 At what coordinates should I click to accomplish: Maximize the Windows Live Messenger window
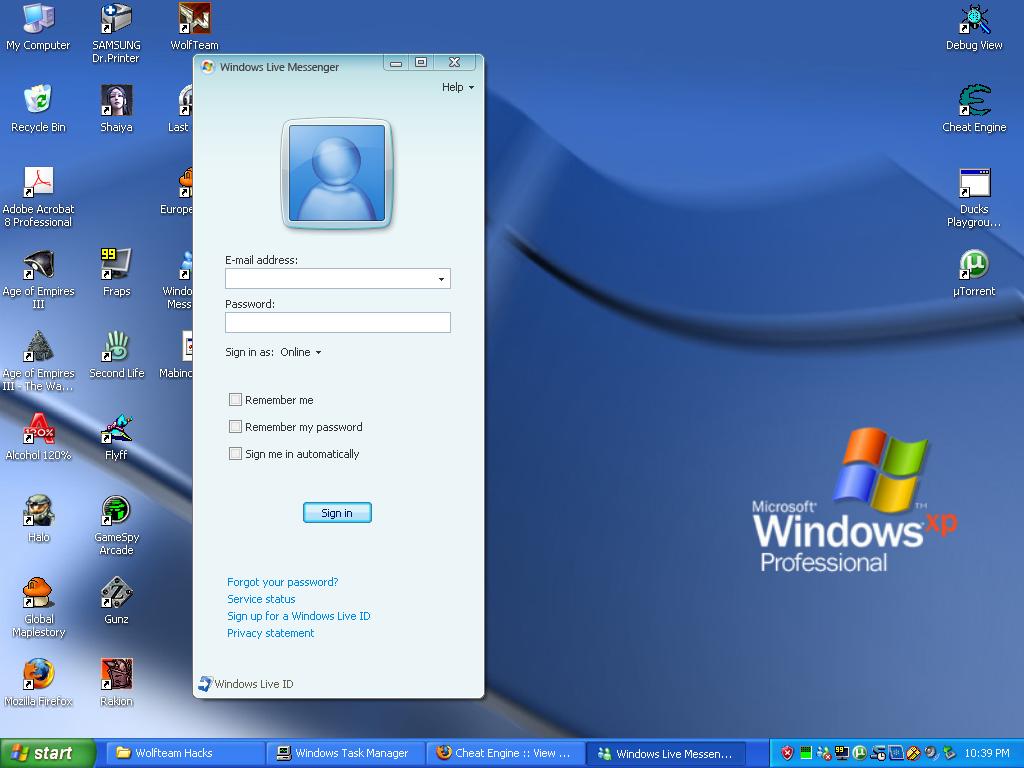[421, 63]
